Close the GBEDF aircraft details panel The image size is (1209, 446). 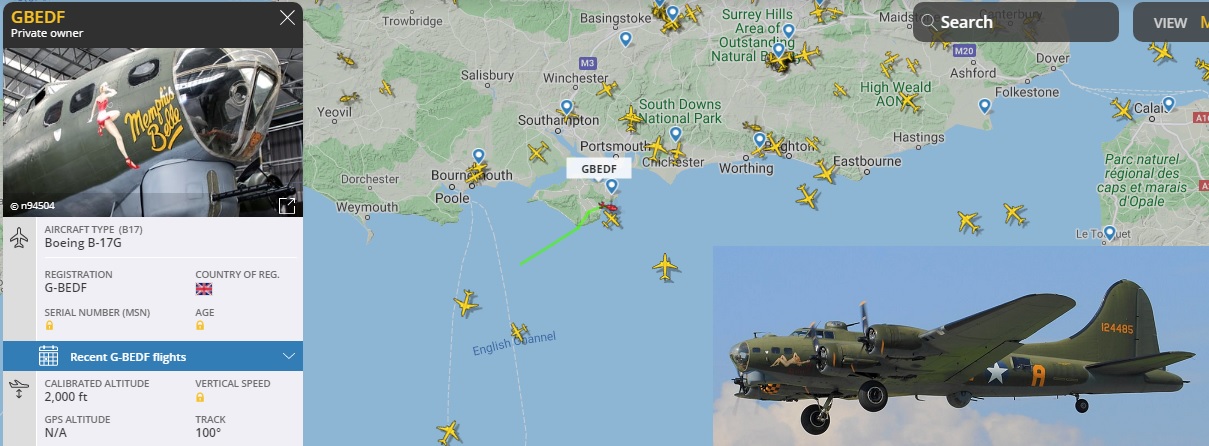288,18
